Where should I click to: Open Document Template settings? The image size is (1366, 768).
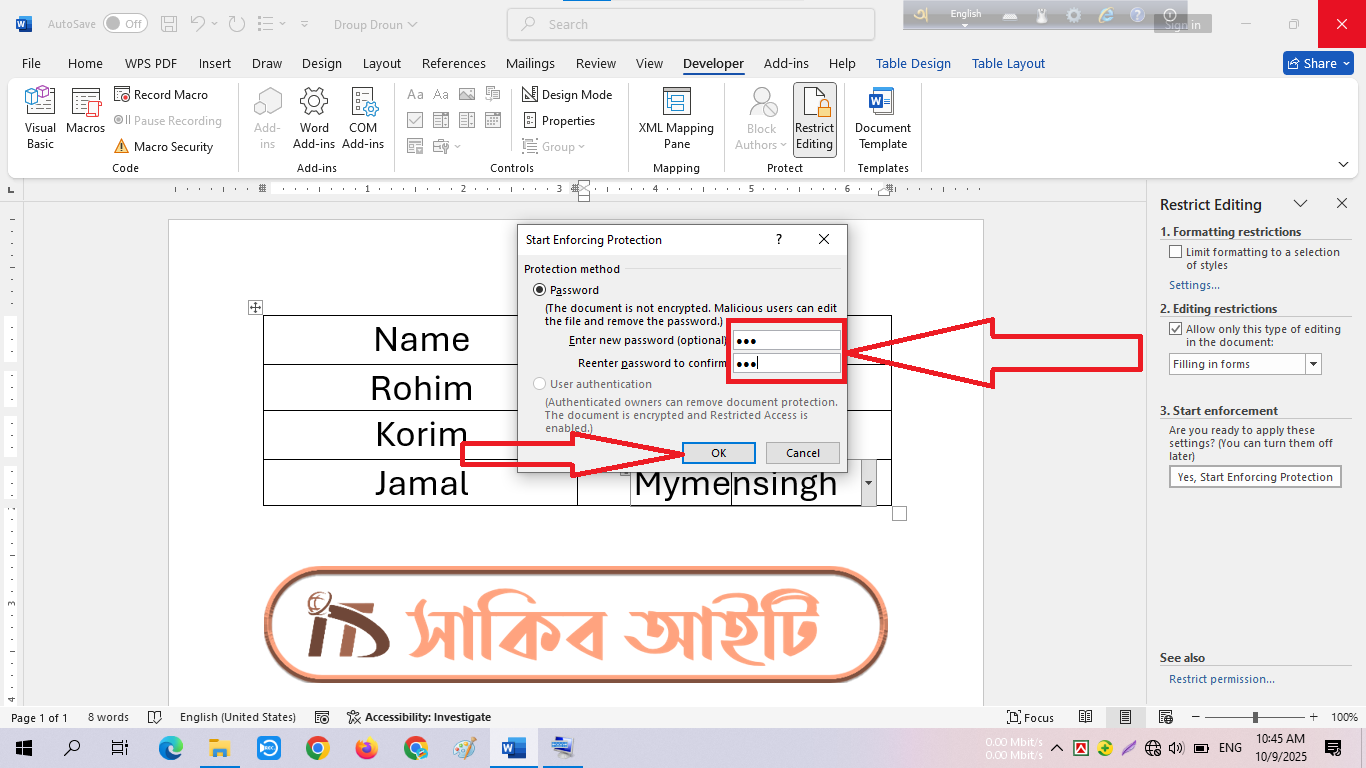[882, 118]
